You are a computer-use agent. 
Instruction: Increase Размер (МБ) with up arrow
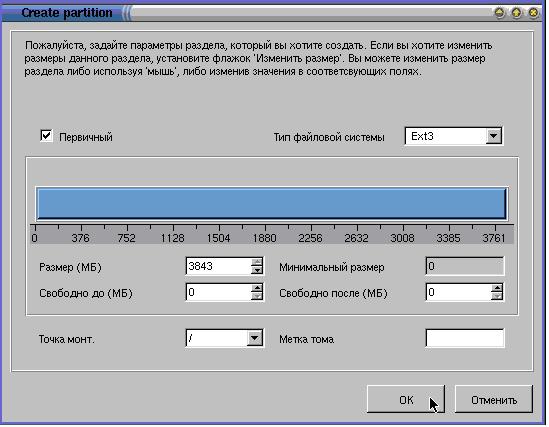click(257, 262)
